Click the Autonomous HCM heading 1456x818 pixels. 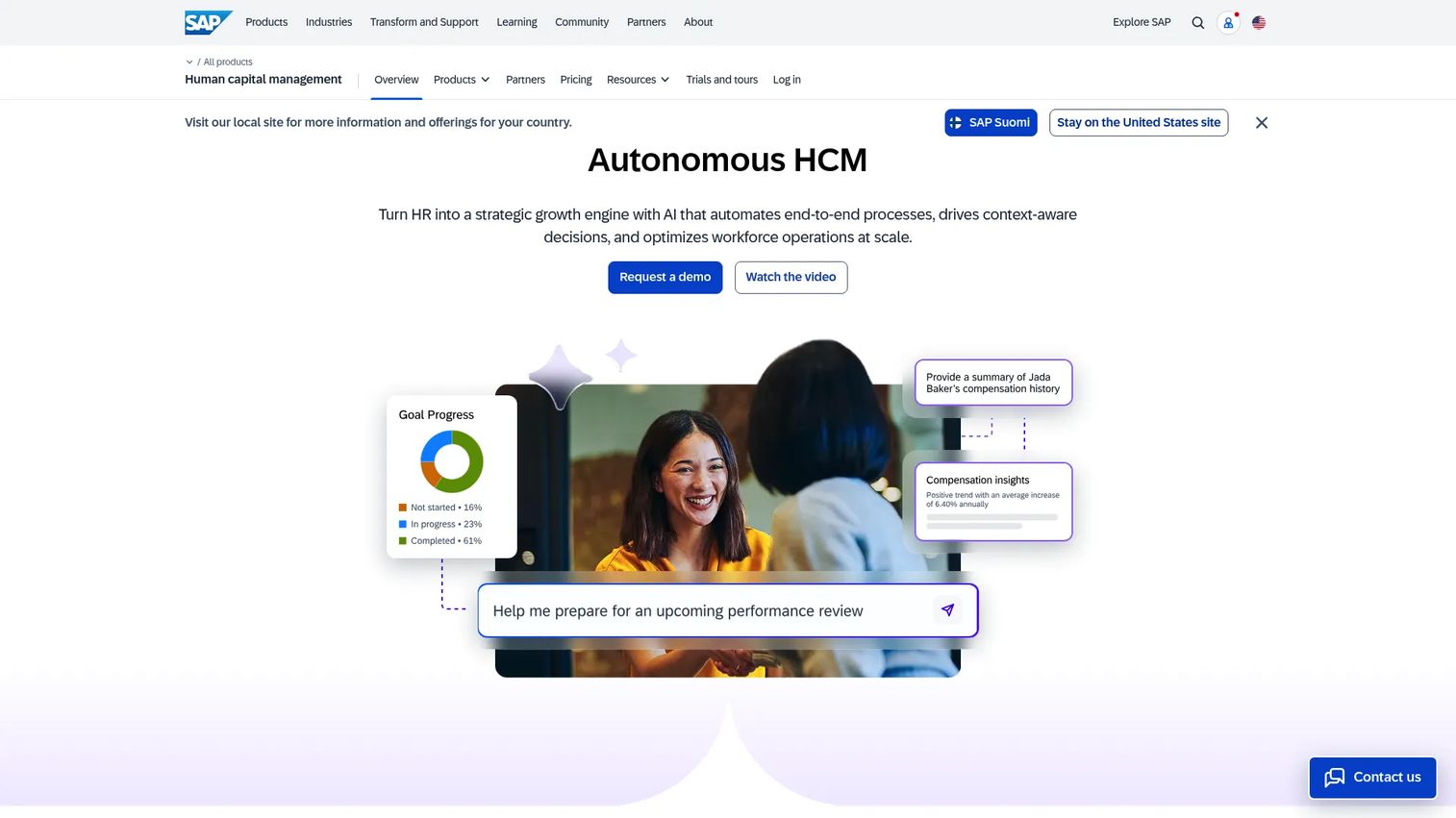coord(728,160)
